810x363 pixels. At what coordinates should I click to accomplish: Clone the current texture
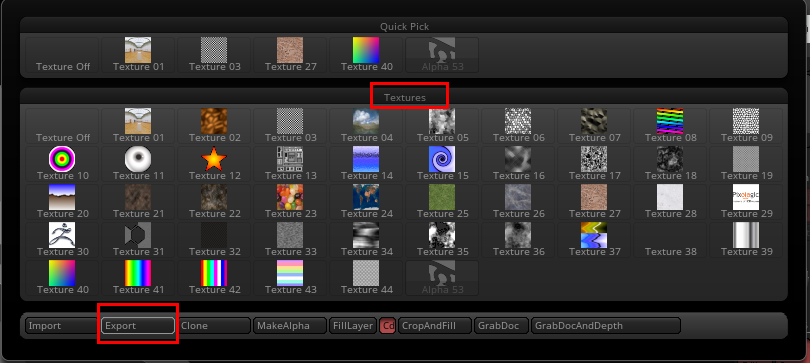(214, 326)
